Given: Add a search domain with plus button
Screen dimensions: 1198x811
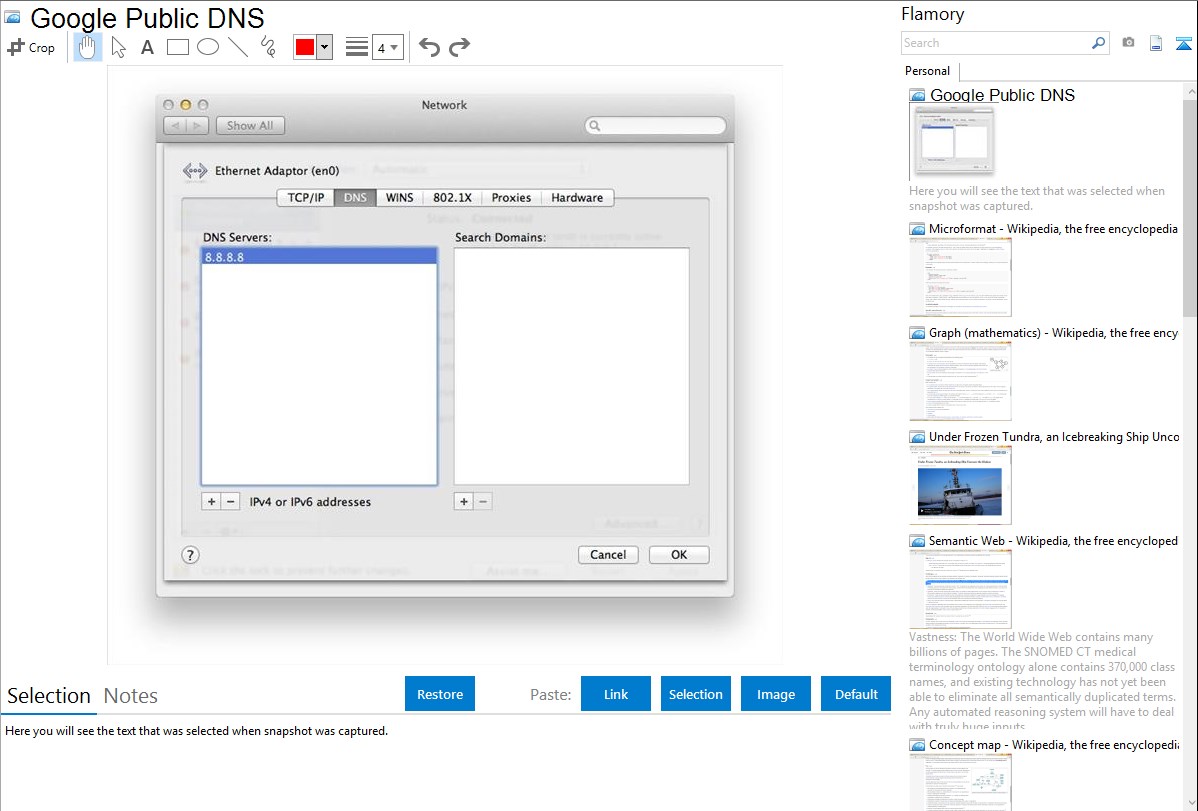Looking at the screenshot, I should 464,501.
